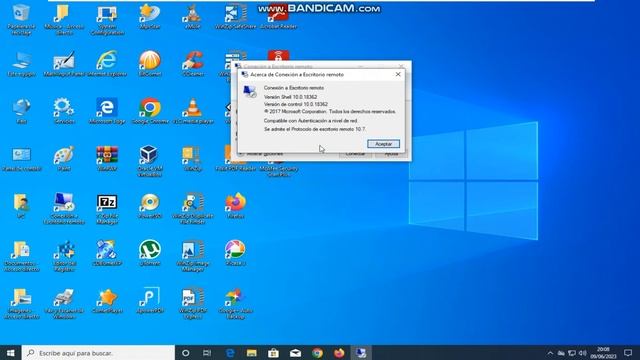Open the Servicios gear shortcut
640x360 pixels.
[64, 111]
